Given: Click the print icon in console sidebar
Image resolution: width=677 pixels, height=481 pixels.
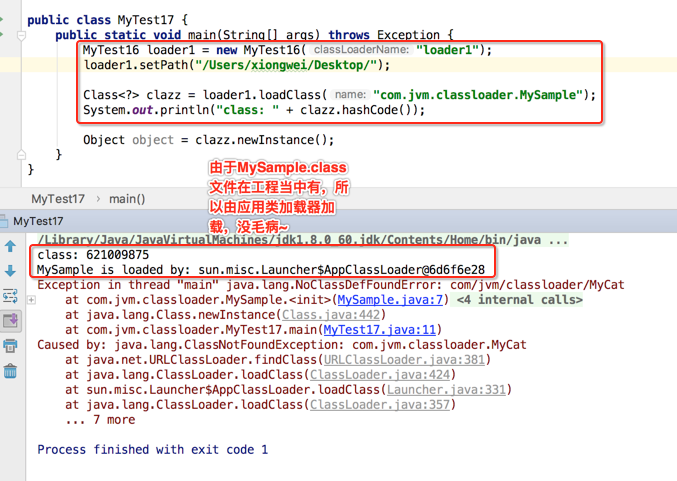Looking at the screenshot, I should coord(10,346).
